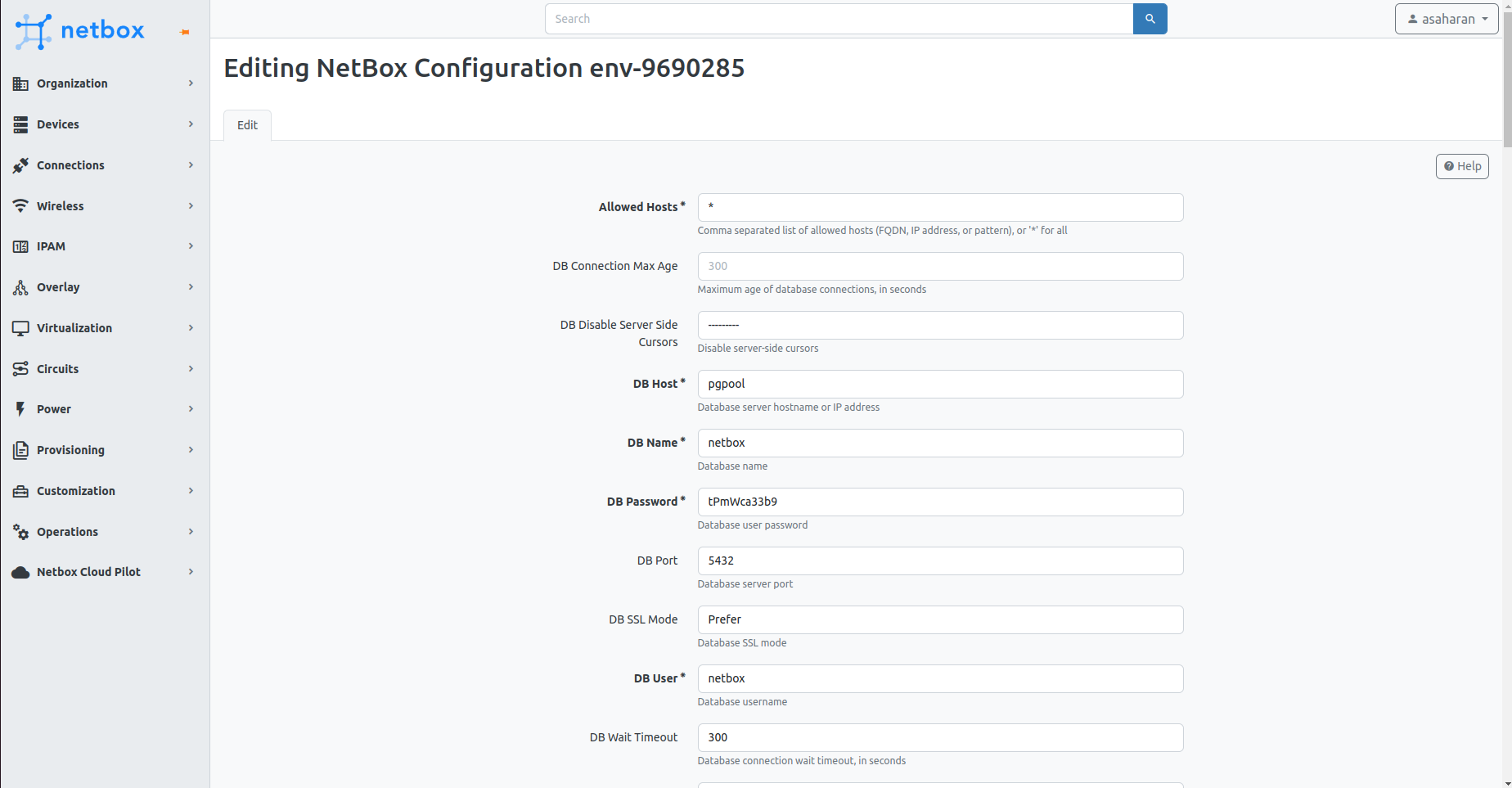Click the DB Connection Max Age field
1512x788 pixels.
coord(940,266)
